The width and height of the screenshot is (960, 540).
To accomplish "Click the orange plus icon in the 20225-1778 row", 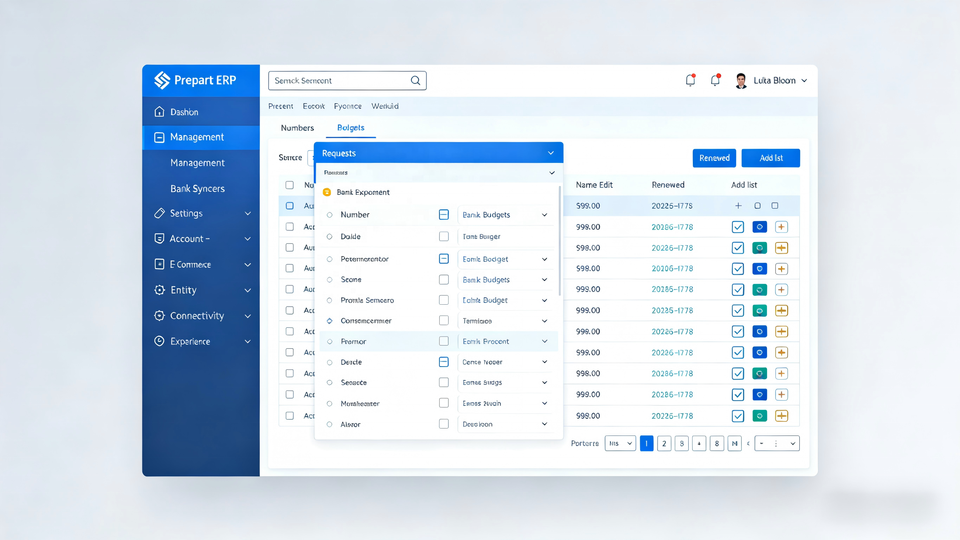I will 781,310.
